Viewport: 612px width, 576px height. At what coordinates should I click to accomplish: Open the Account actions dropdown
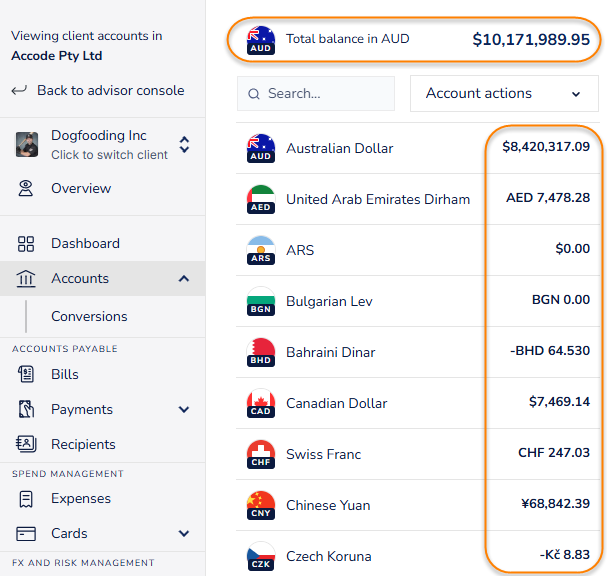coord(504,93)
